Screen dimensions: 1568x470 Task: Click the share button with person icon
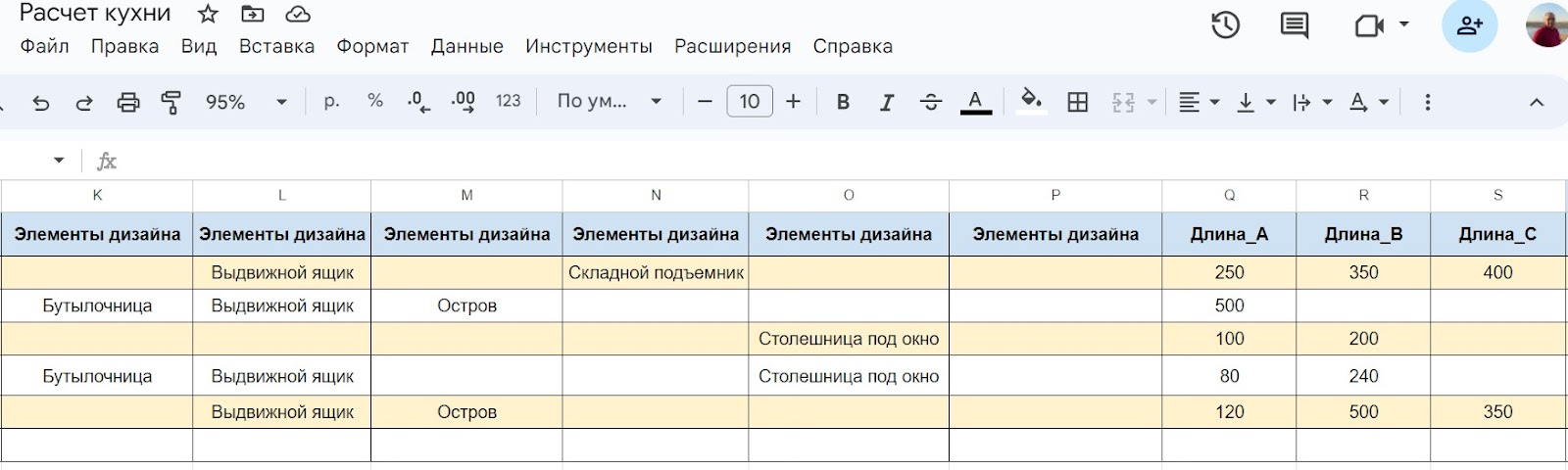pos(1469,25)
